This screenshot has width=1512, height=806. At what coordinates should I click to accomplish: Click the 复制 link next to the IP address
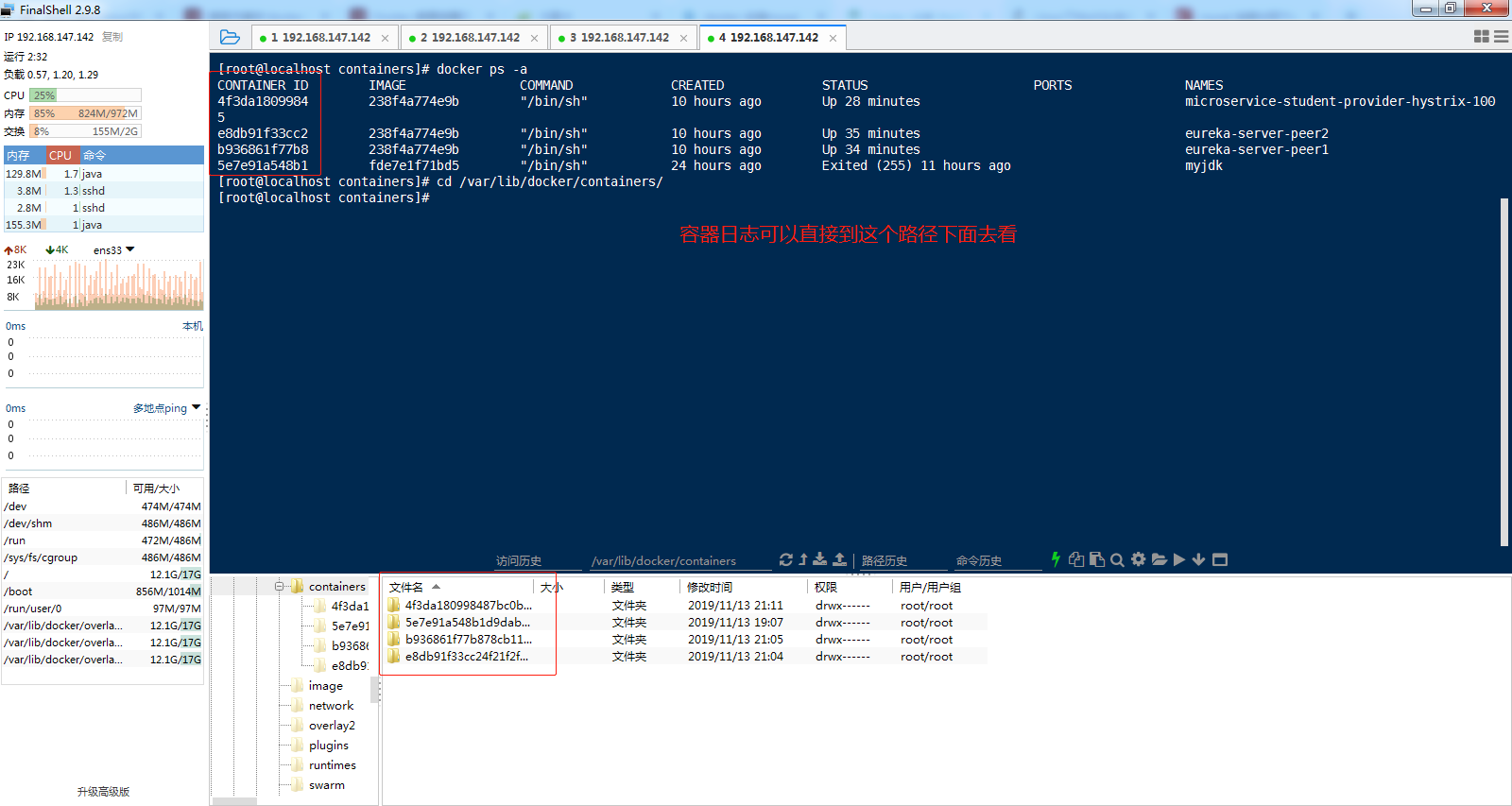112,37
